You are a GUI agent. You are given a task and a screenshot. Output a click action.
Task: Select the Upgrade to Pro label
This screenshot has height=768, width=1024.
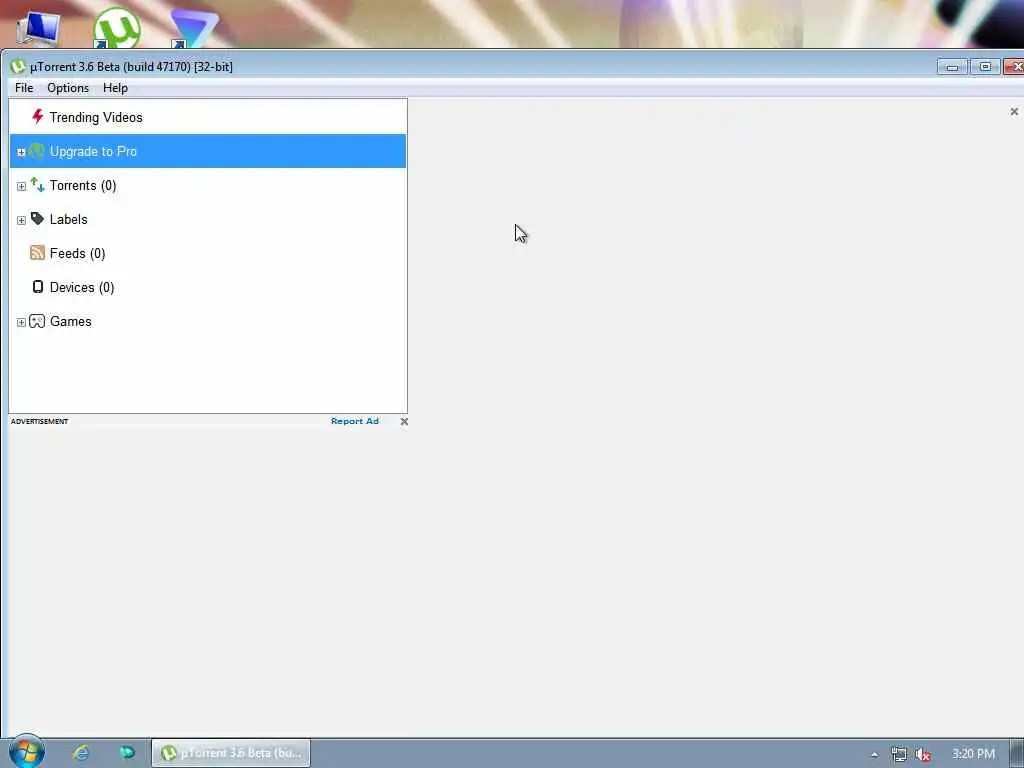[x=93, y=152]
